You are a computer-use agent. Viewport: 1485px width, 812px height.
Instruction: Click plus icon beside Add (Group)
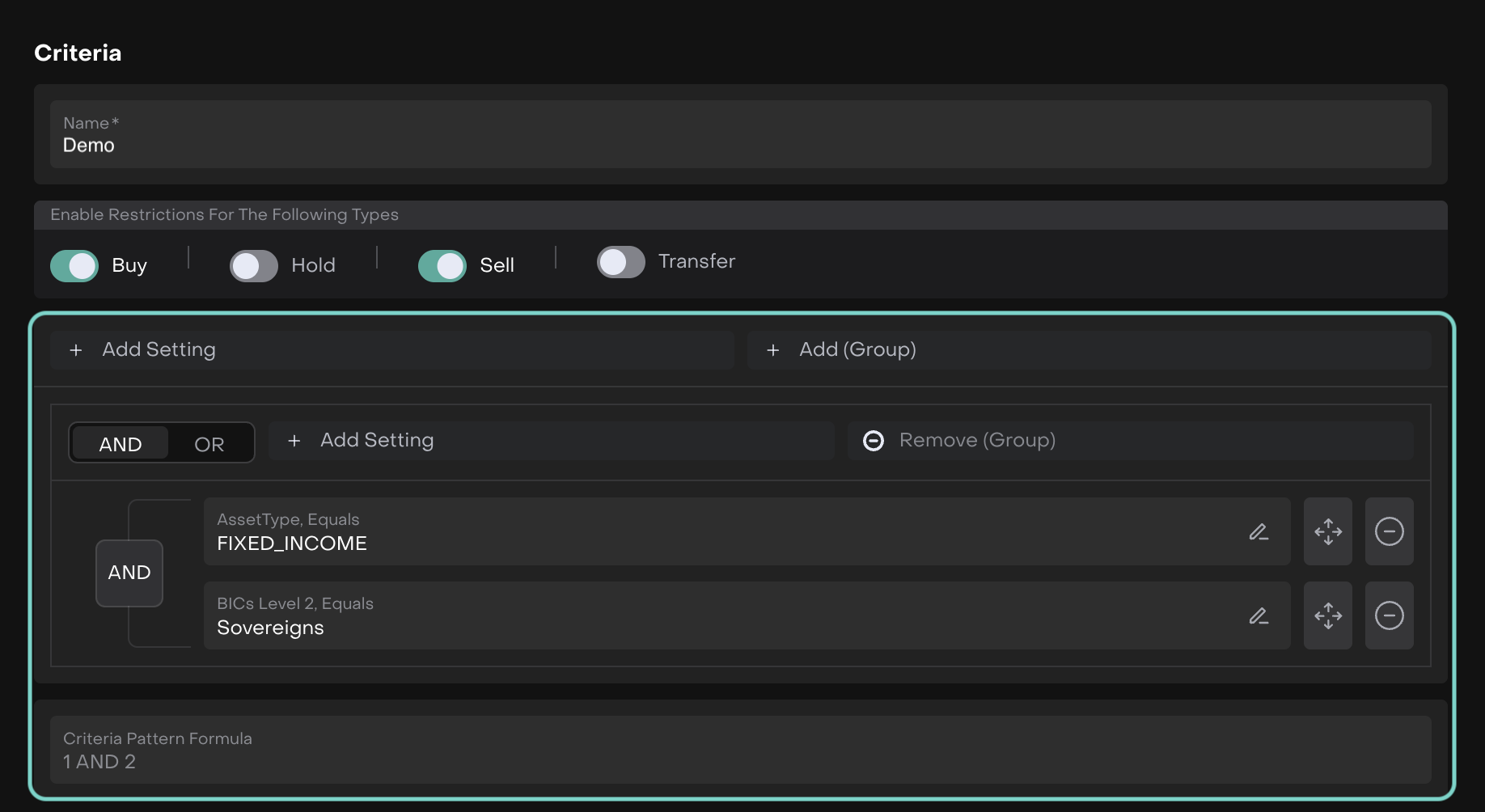773,350
